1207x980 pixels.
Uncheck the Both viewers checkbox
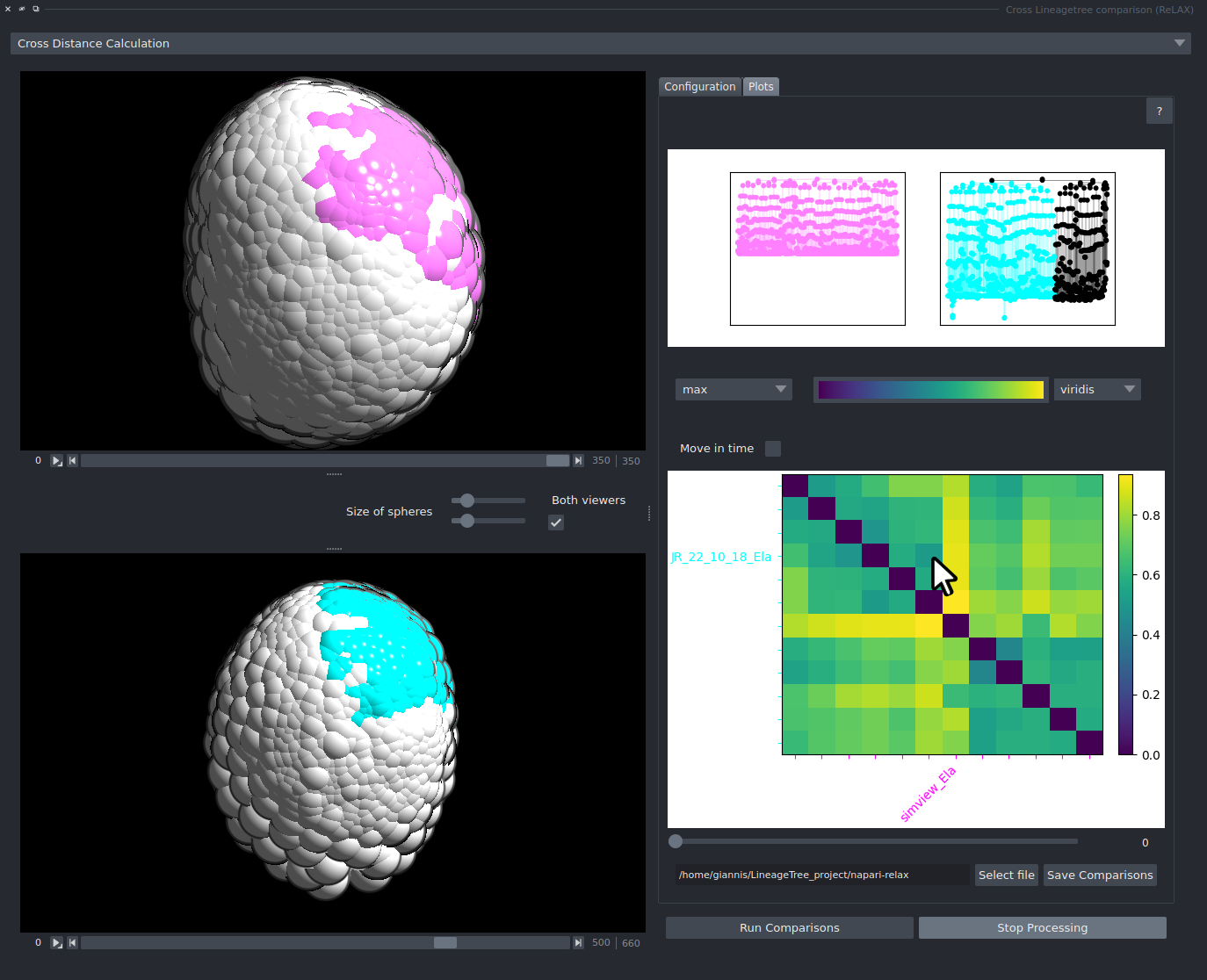click(555, 522)
